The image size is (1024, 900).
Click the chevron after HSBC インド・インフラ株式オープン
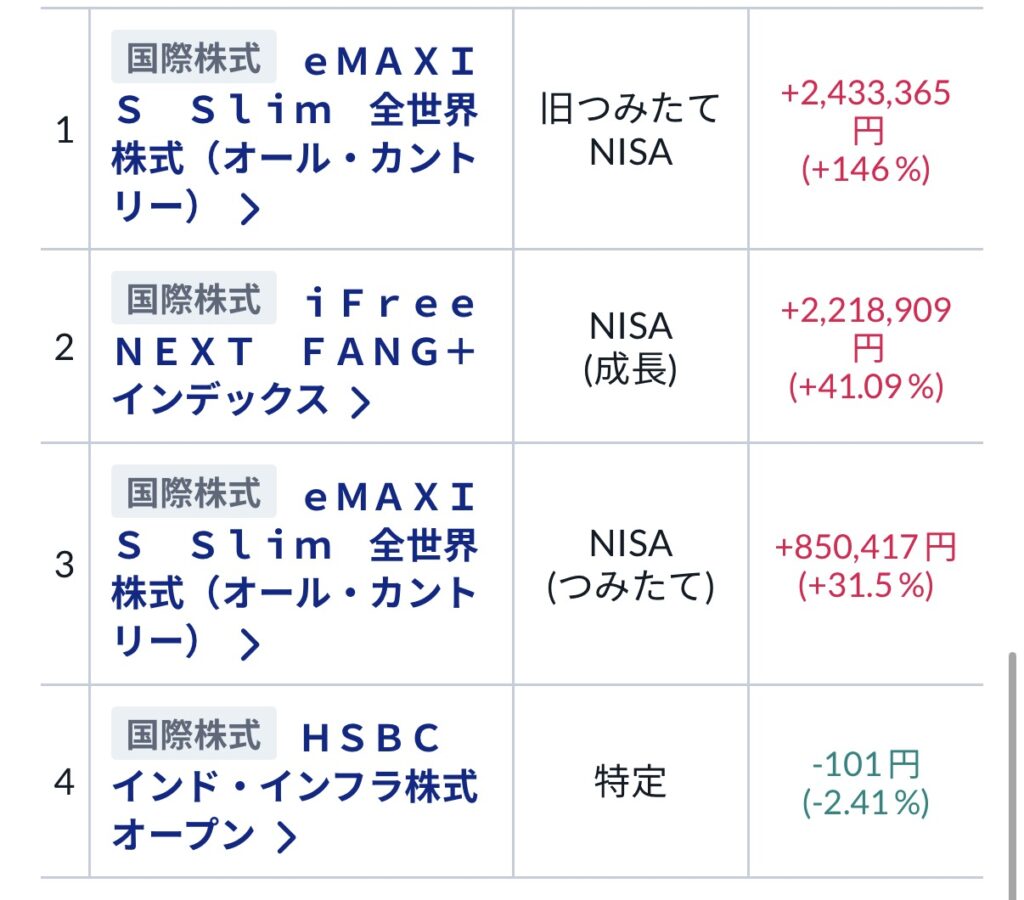[x=286, y=838]
